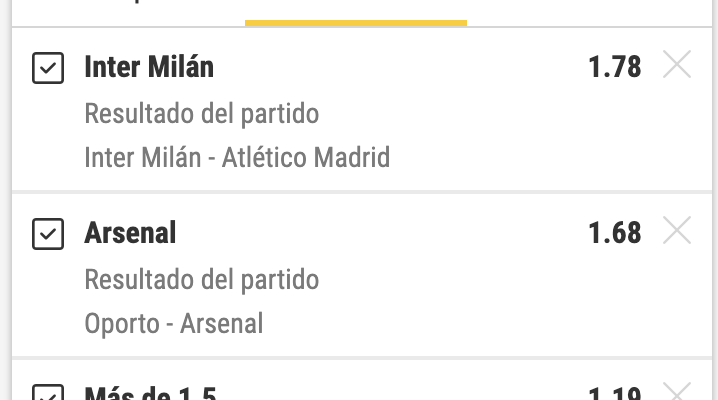
Task: Click Resultado del partido under Inter Milán
Action: (201, 114)
